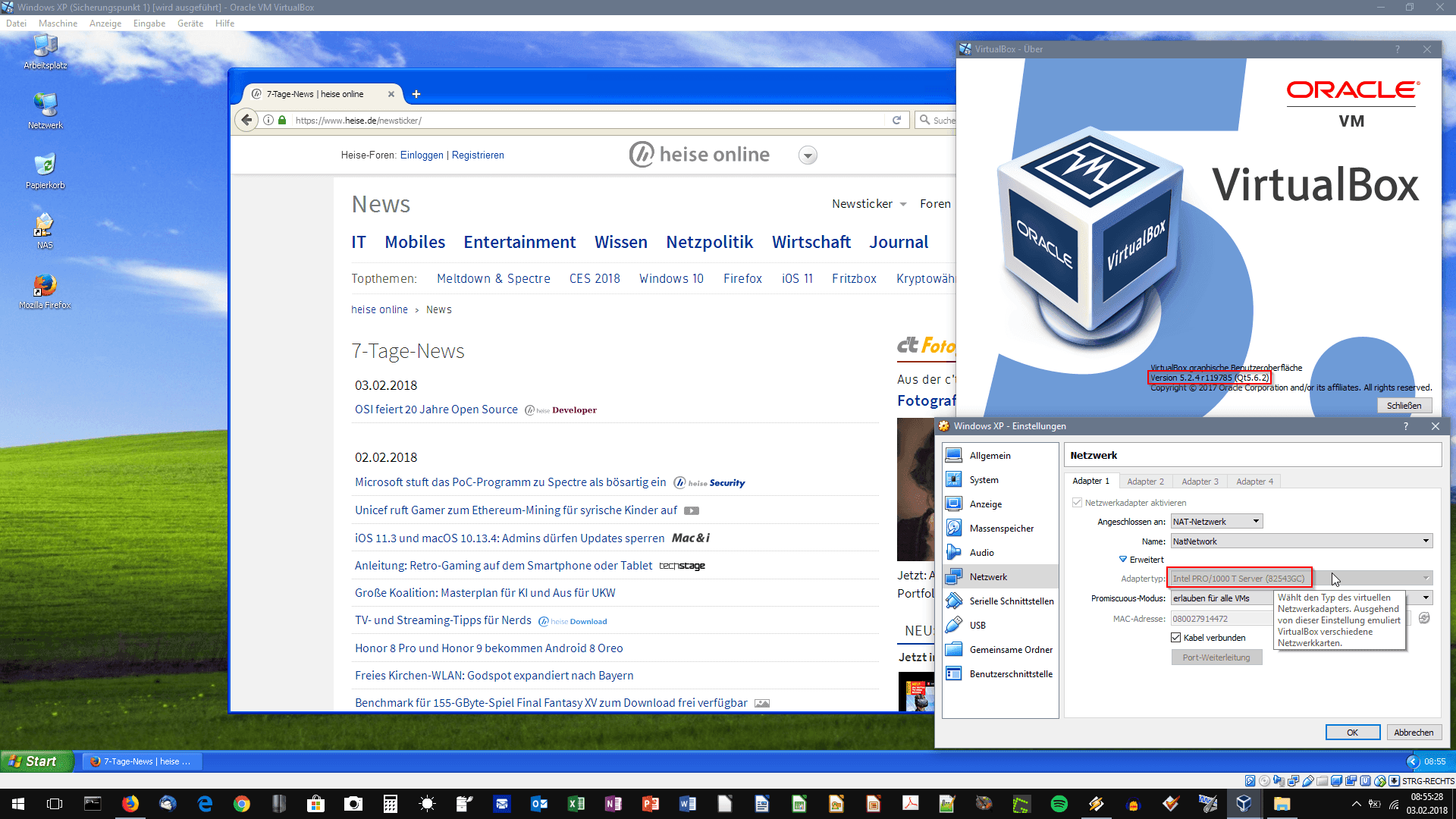Click optical drive status icon

1264,781
